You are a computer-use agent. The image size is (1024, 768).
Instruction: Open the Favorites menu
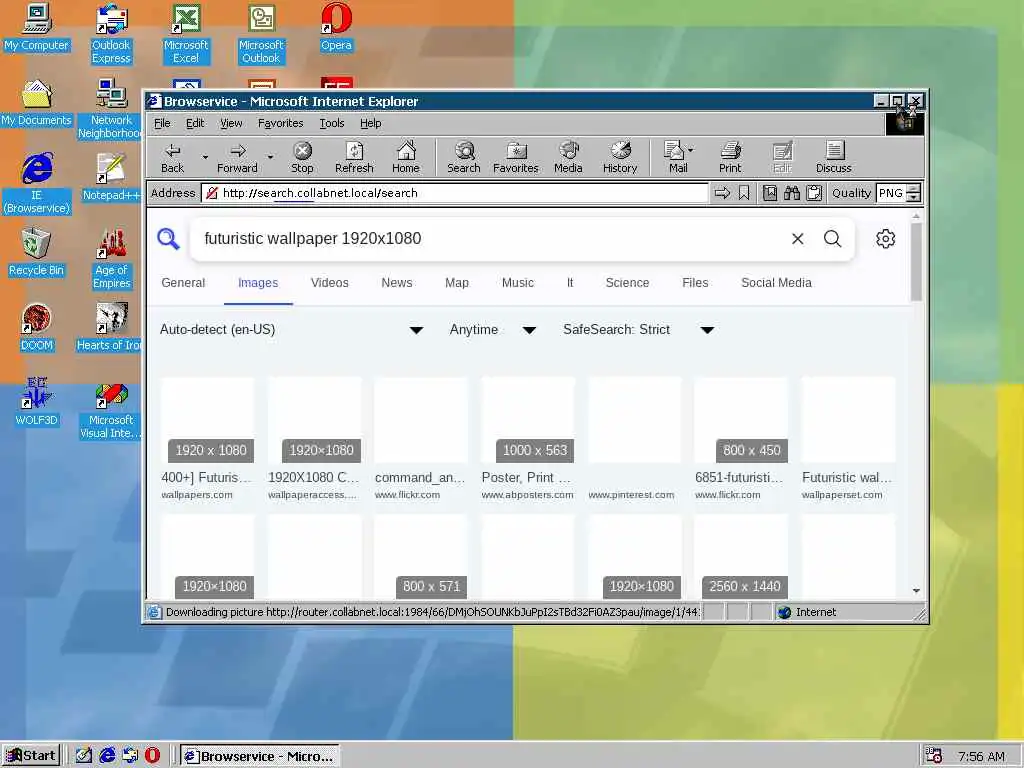point(280,123)
